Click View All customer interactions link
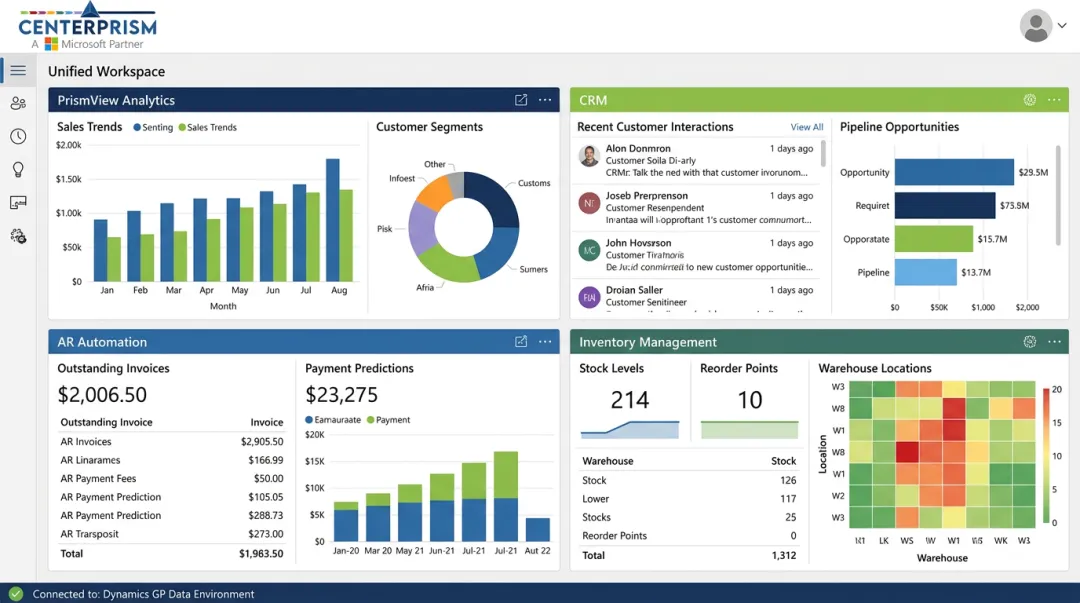Screen dimensions: 1080x603 (807, 127)
